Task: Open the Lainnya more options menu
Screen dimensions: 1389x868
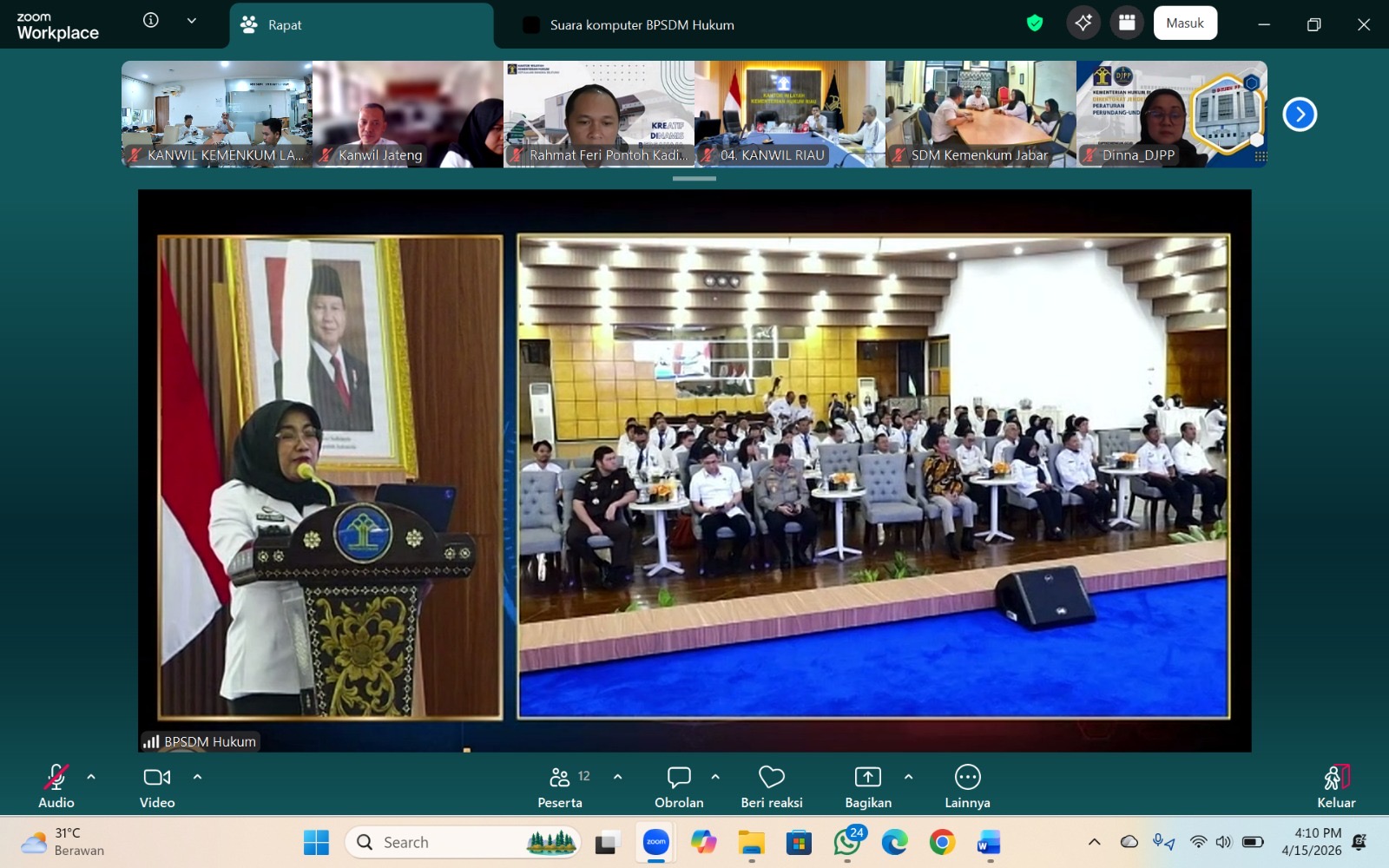Action: coord(967,786)
